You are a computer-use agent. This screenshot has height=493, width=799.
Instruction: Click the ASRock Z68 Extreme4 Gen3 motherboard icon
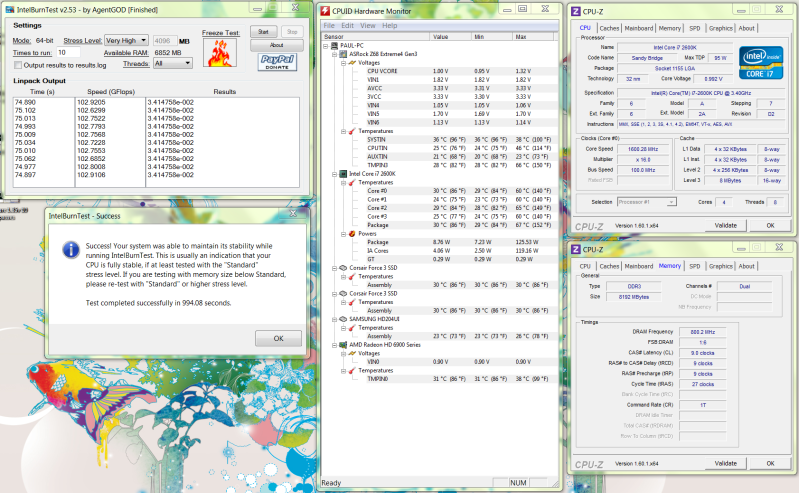343,54
